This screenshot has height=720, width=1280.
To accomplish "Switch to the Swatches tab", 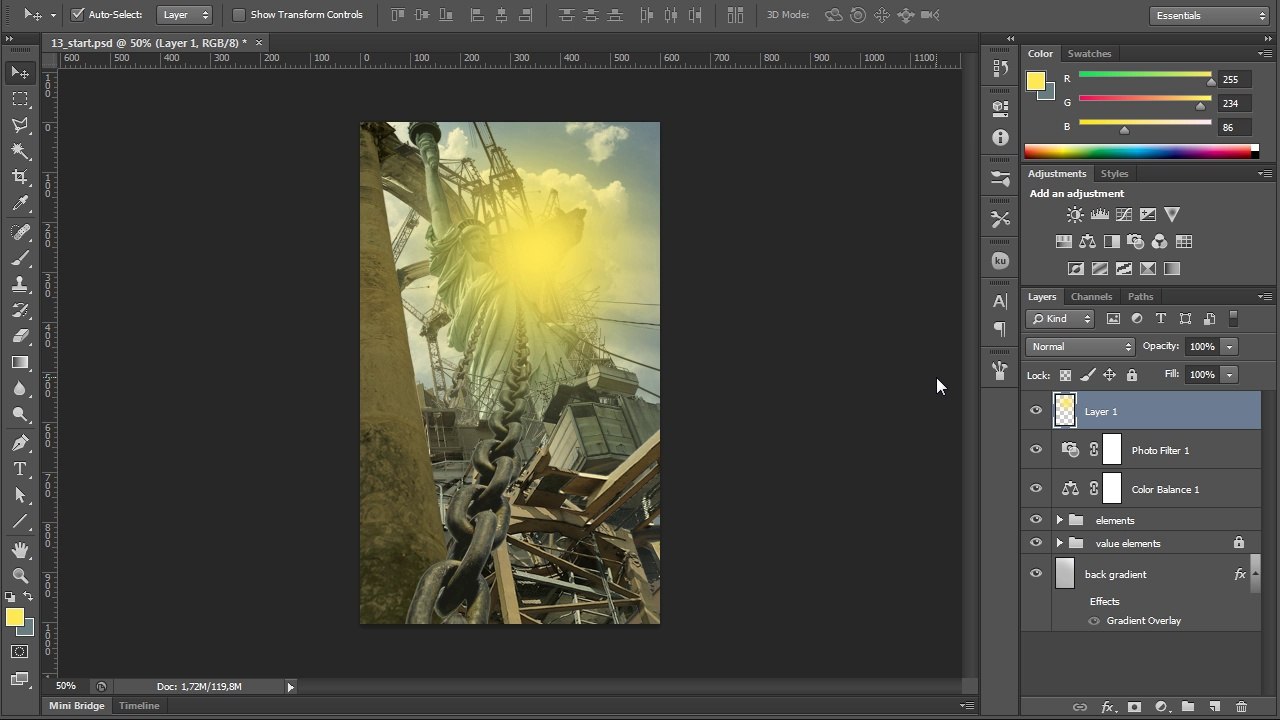I will [x=1089, y=54].
